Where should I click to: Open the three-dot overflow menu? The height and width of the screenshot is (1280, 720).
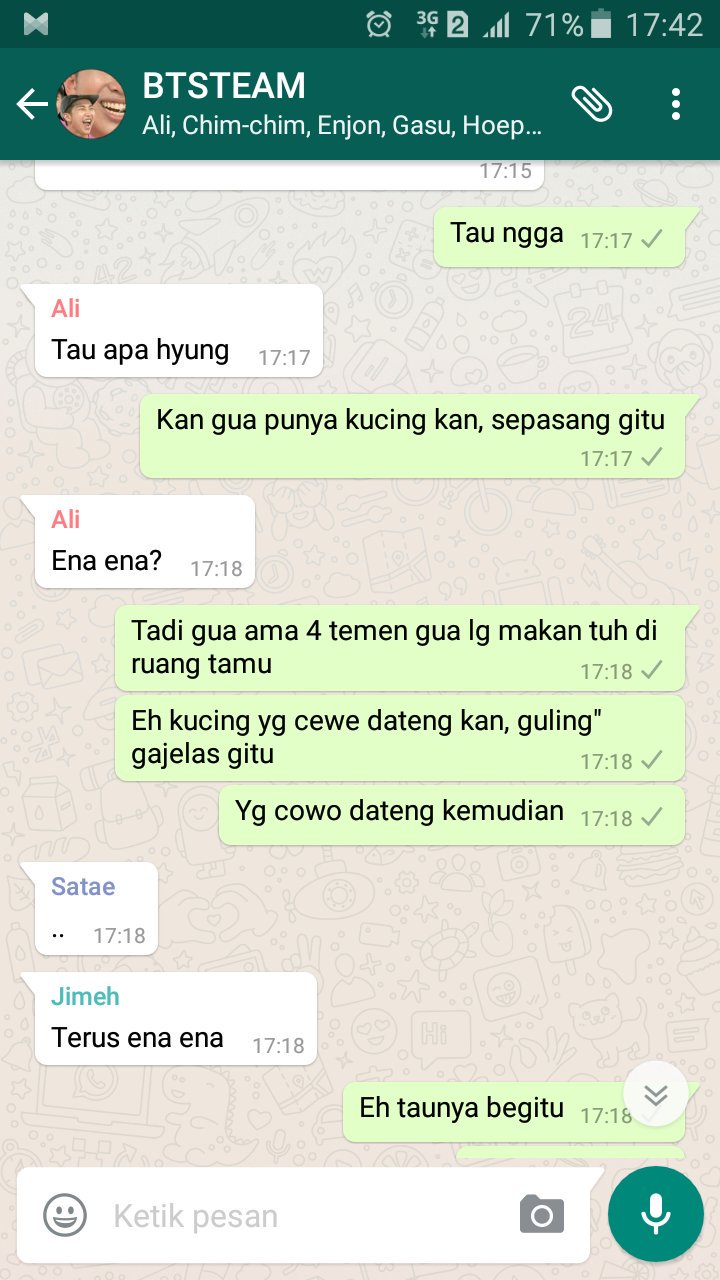pyautogui.click(x=676, y=104)
